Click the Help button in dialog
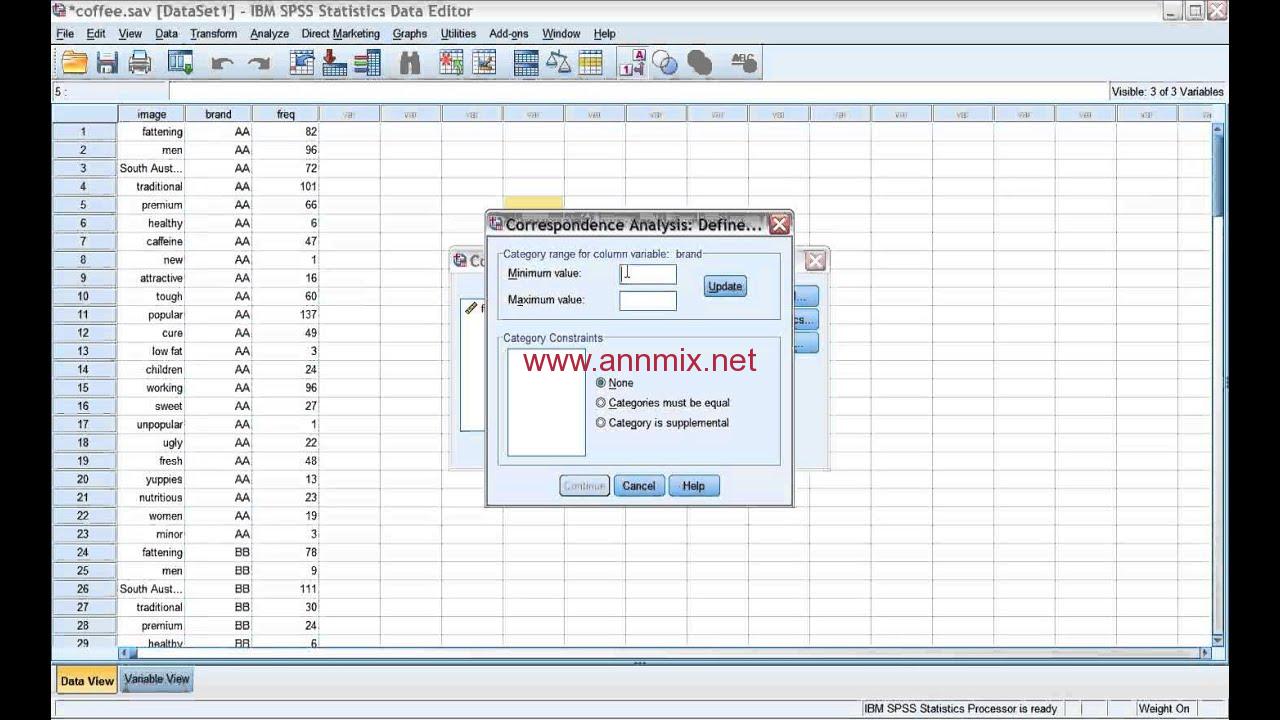 [694, 486]
